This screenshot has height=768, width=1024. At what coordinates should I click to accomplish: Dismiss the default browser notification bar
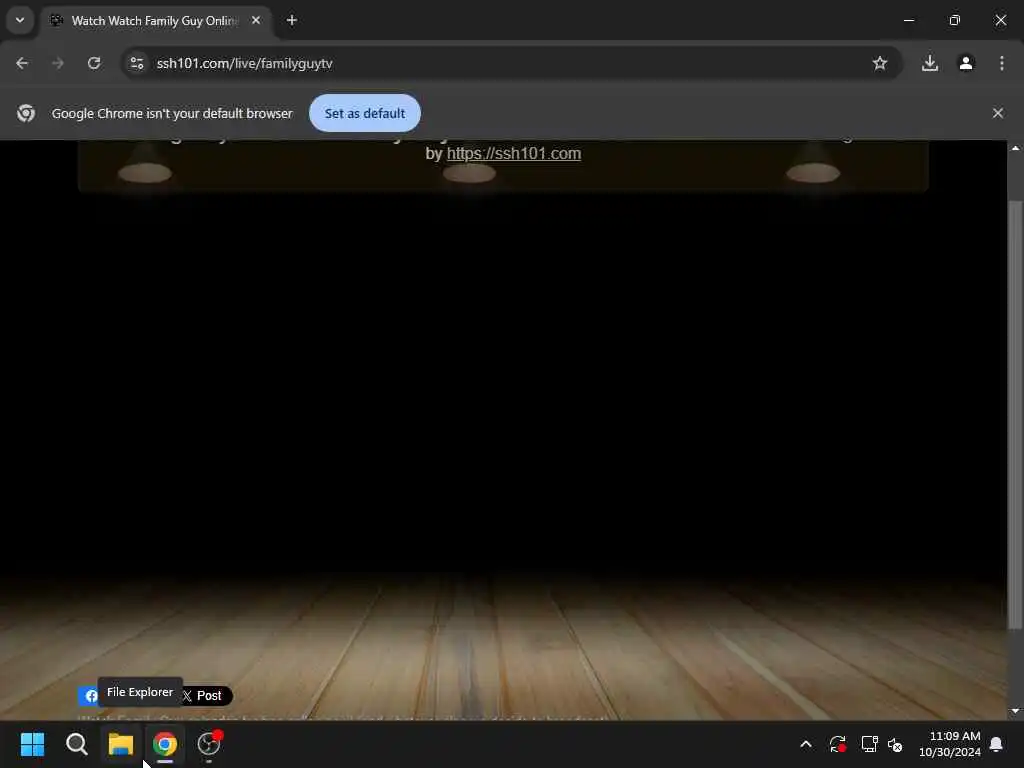997,113
